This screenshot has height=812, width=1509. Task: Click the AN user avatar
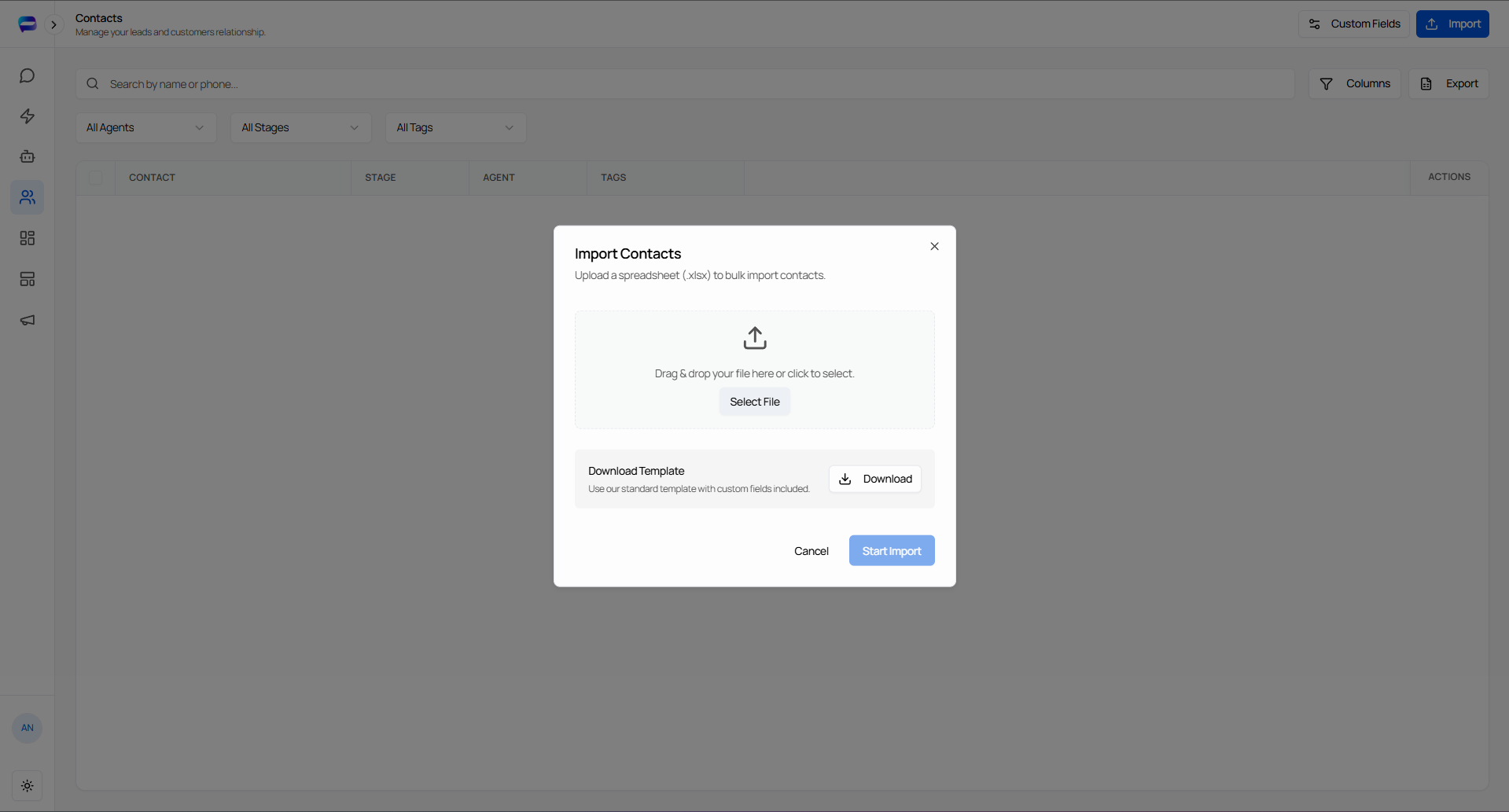click(27, 728)
